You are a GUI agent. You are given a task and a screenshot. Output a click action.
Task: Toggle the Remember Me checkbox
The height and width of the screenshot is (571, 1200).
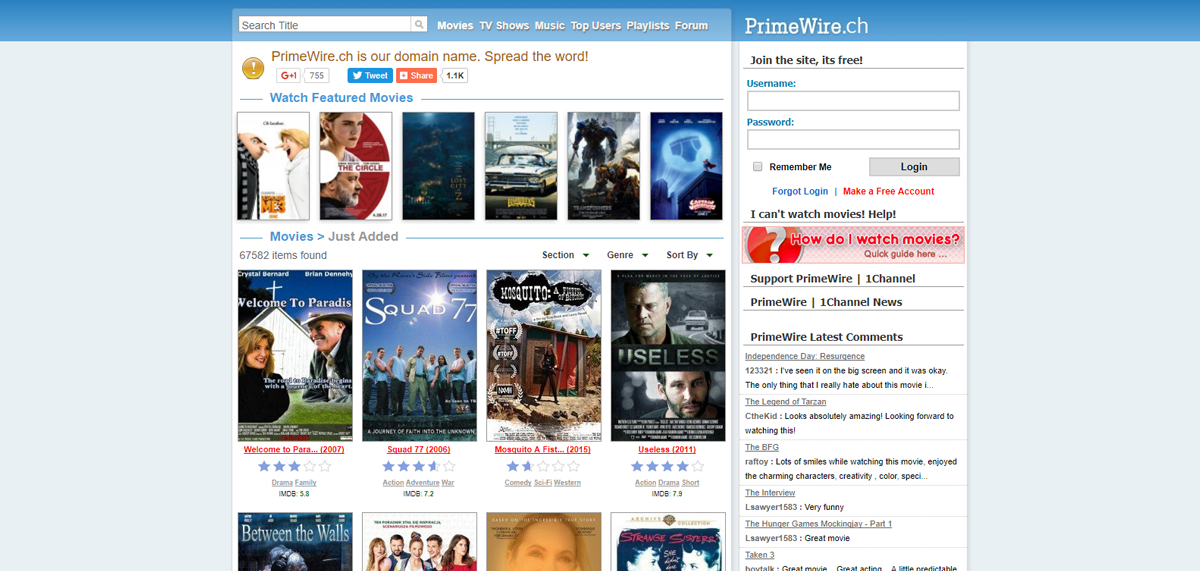[758, 167]
